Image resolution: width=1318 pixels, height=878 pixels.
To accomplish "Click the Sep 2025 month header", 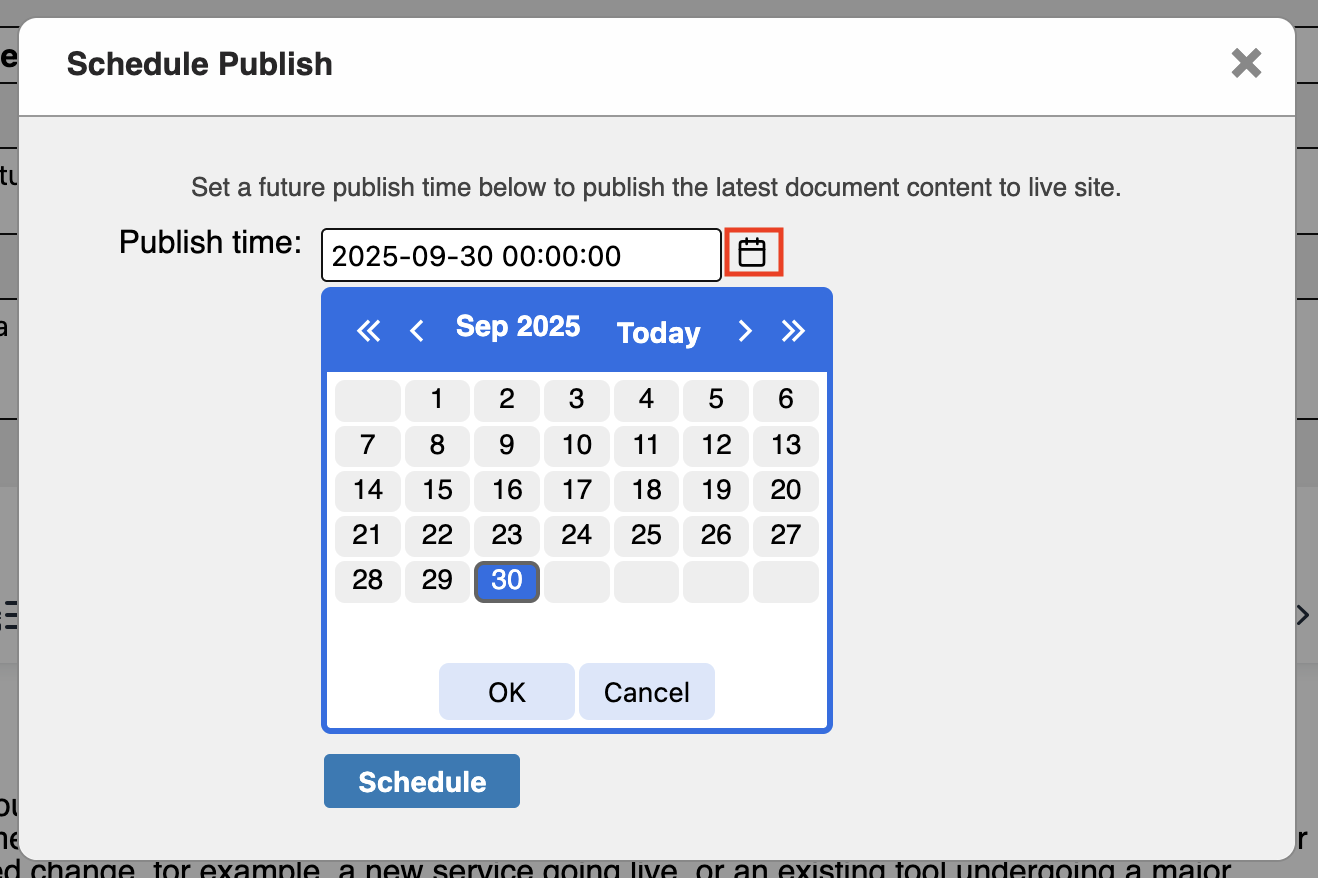I will point(517,327).
